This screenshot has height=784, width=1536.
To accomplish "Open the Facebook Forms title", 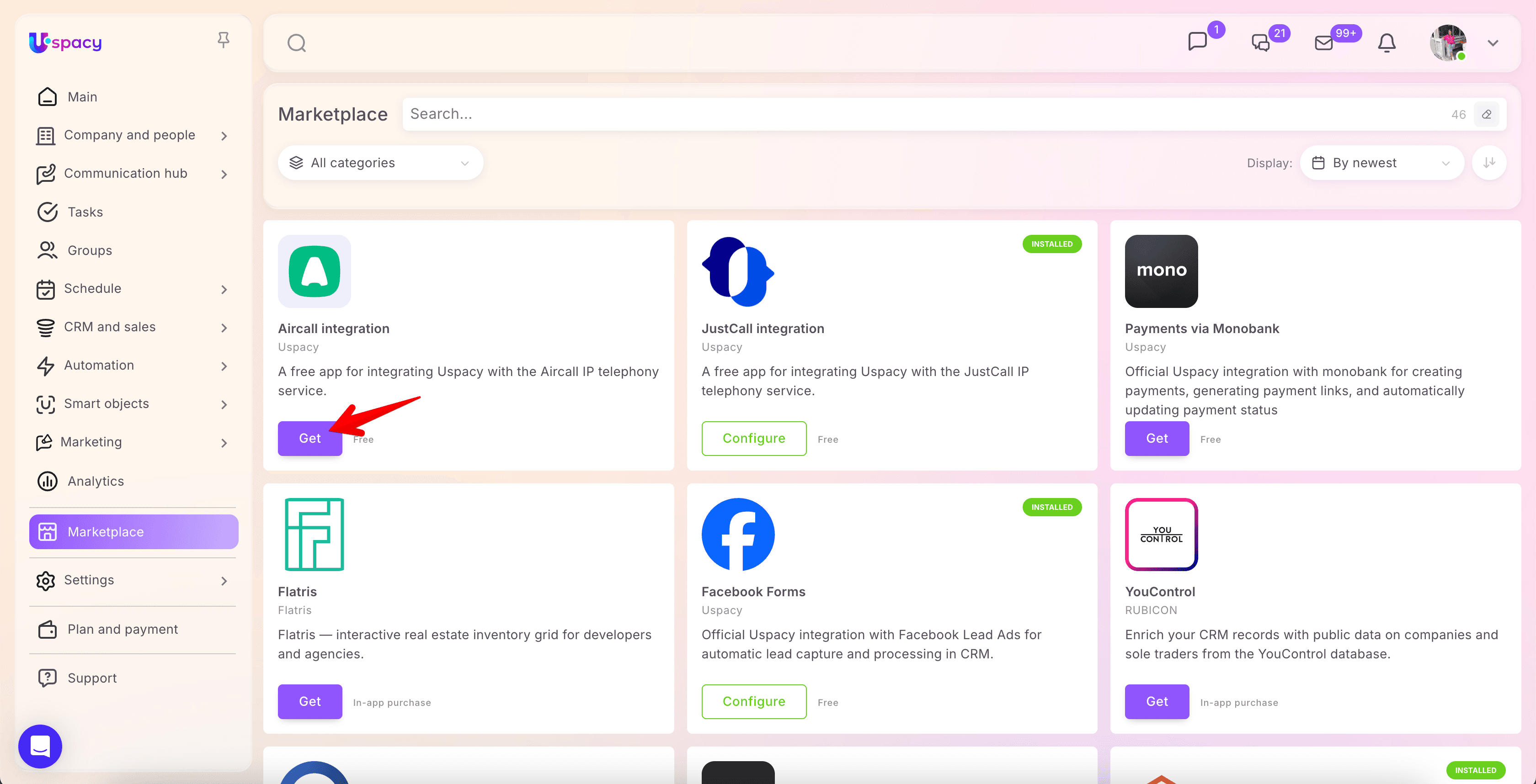I will click(x=753, y=592).
